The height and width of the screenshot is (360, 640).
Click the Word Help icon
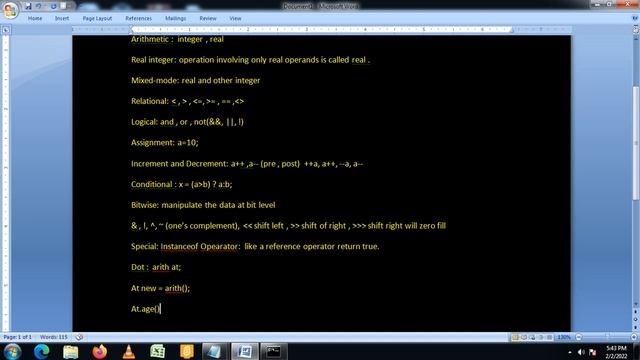[635, 18]
